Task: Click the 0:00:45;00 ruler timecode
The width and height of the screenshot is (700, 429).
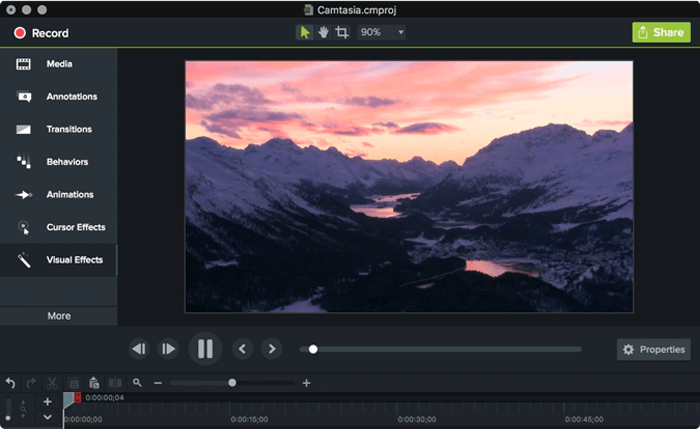Action: click(584, 420)
